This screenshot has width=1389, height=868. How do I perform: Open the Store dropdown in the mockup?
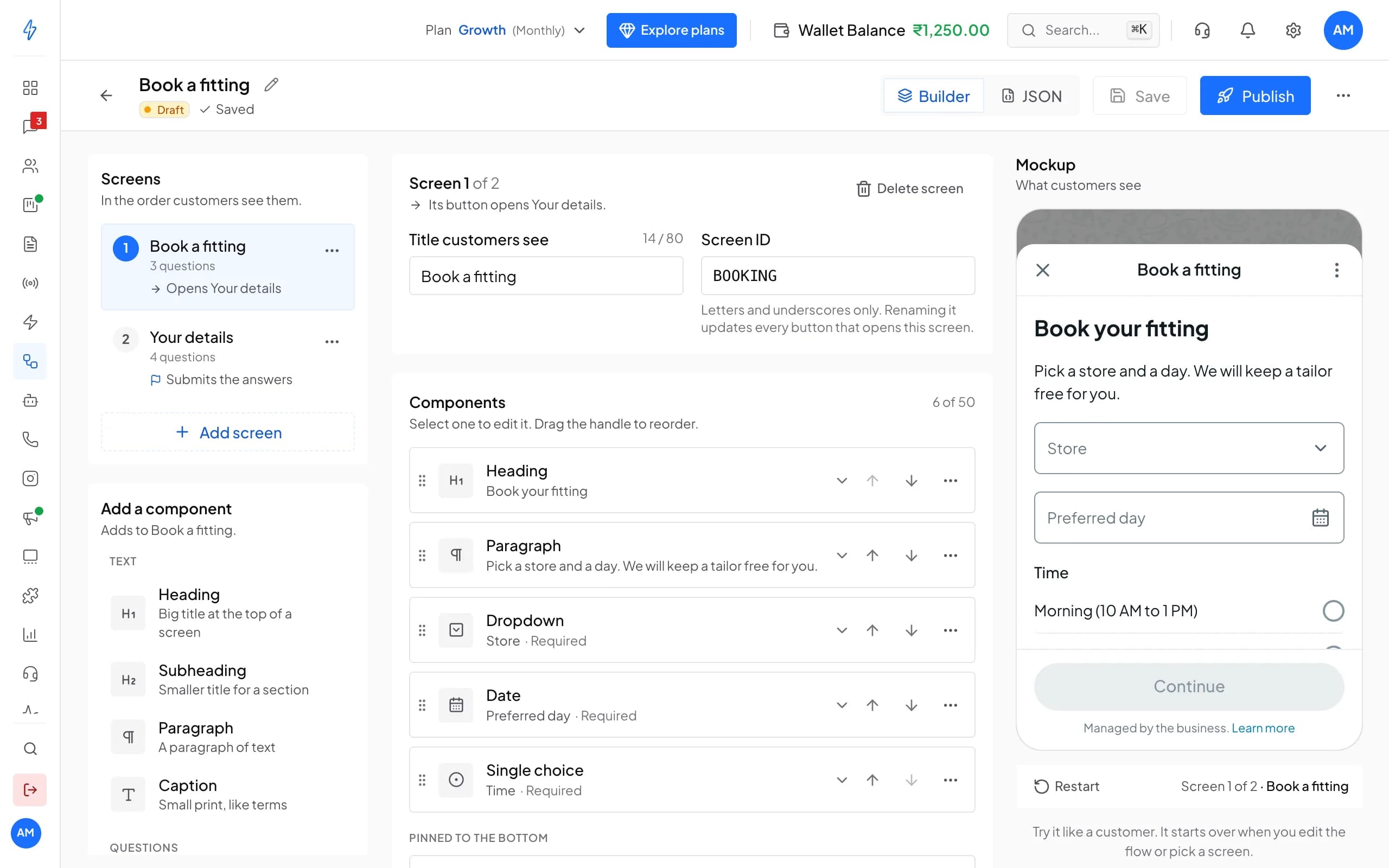1189,448
